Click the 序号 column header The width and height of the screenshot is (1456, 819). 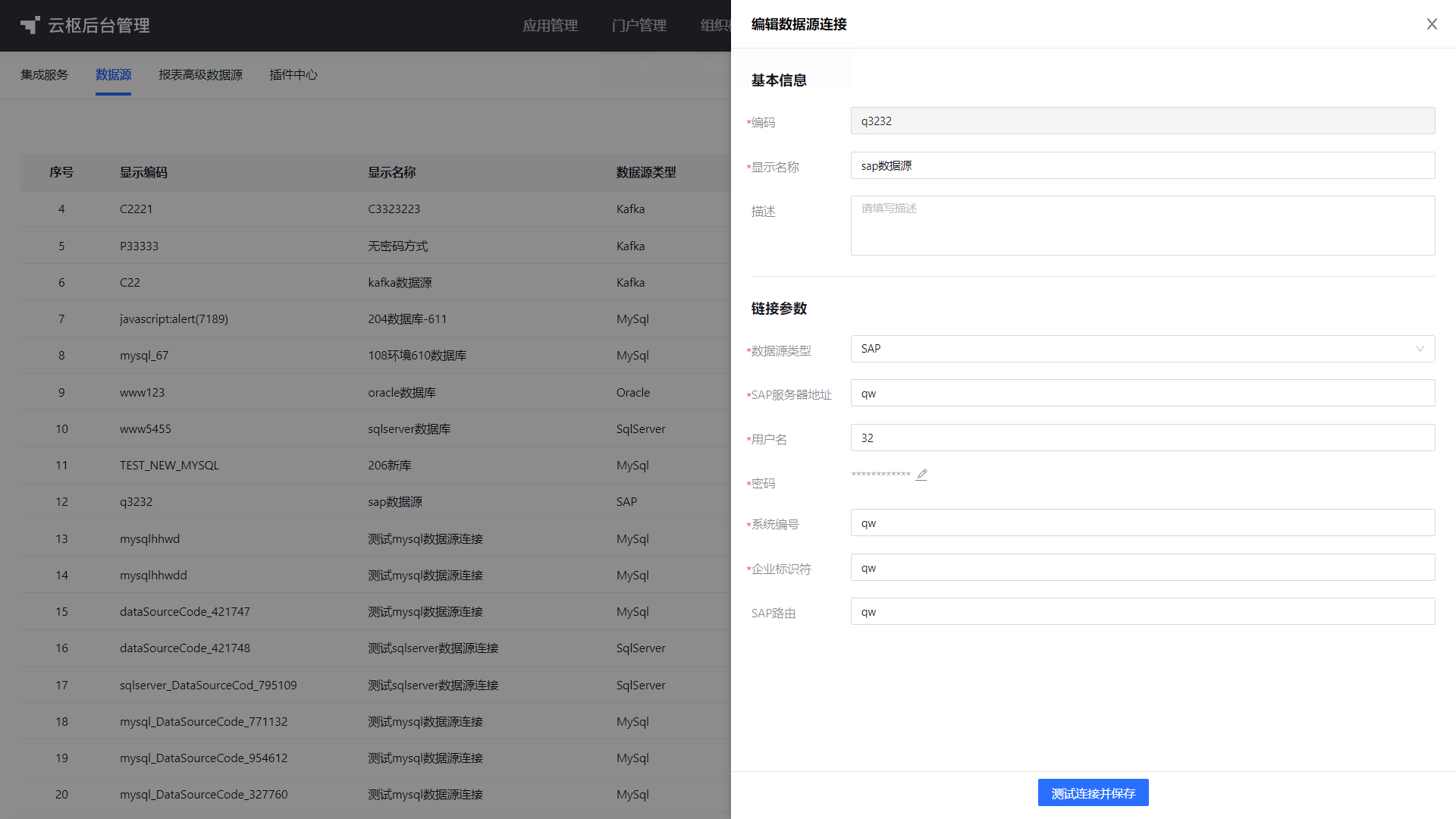pos(61,172)
